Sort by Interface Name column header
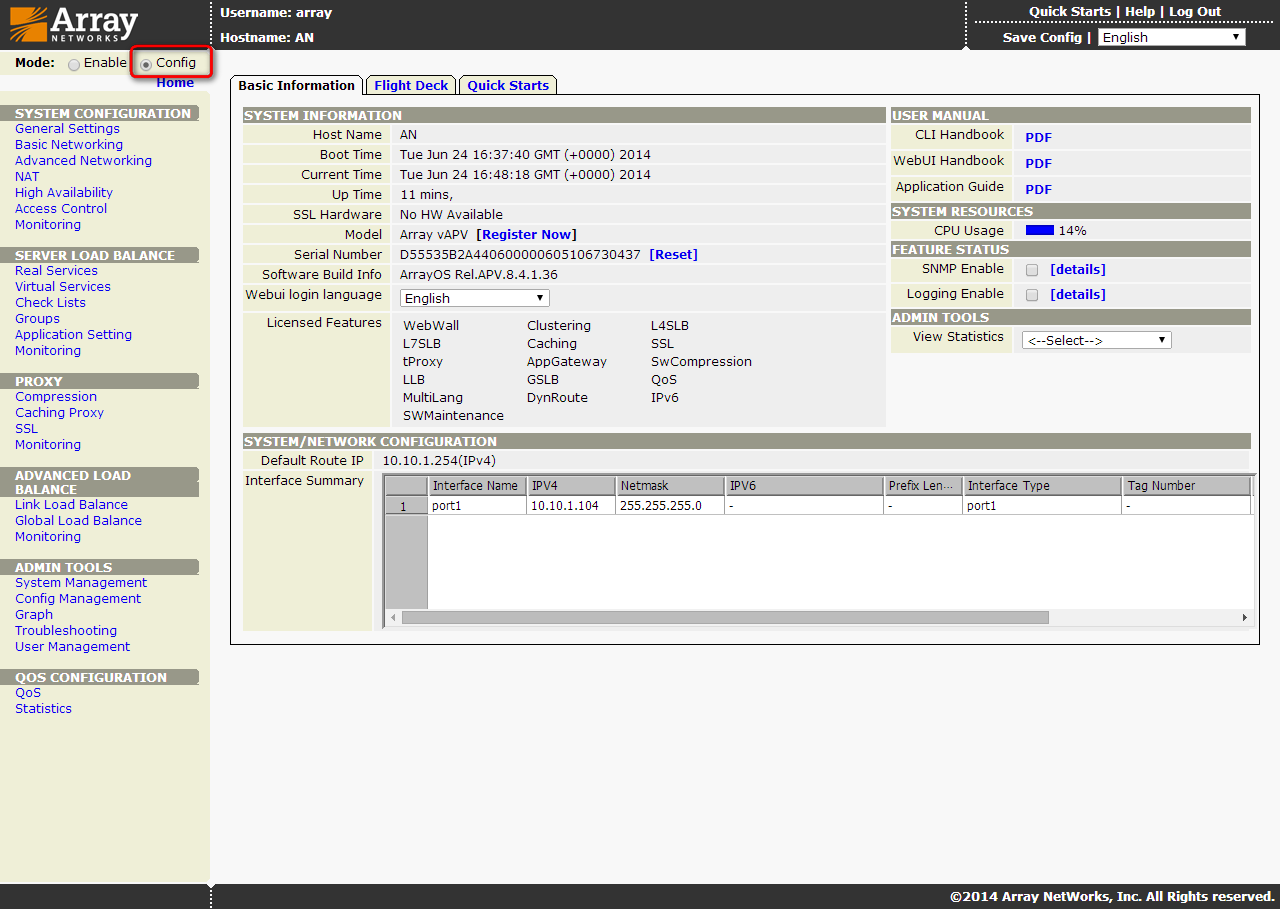1280x909 pixels. [x=478, y=486]
